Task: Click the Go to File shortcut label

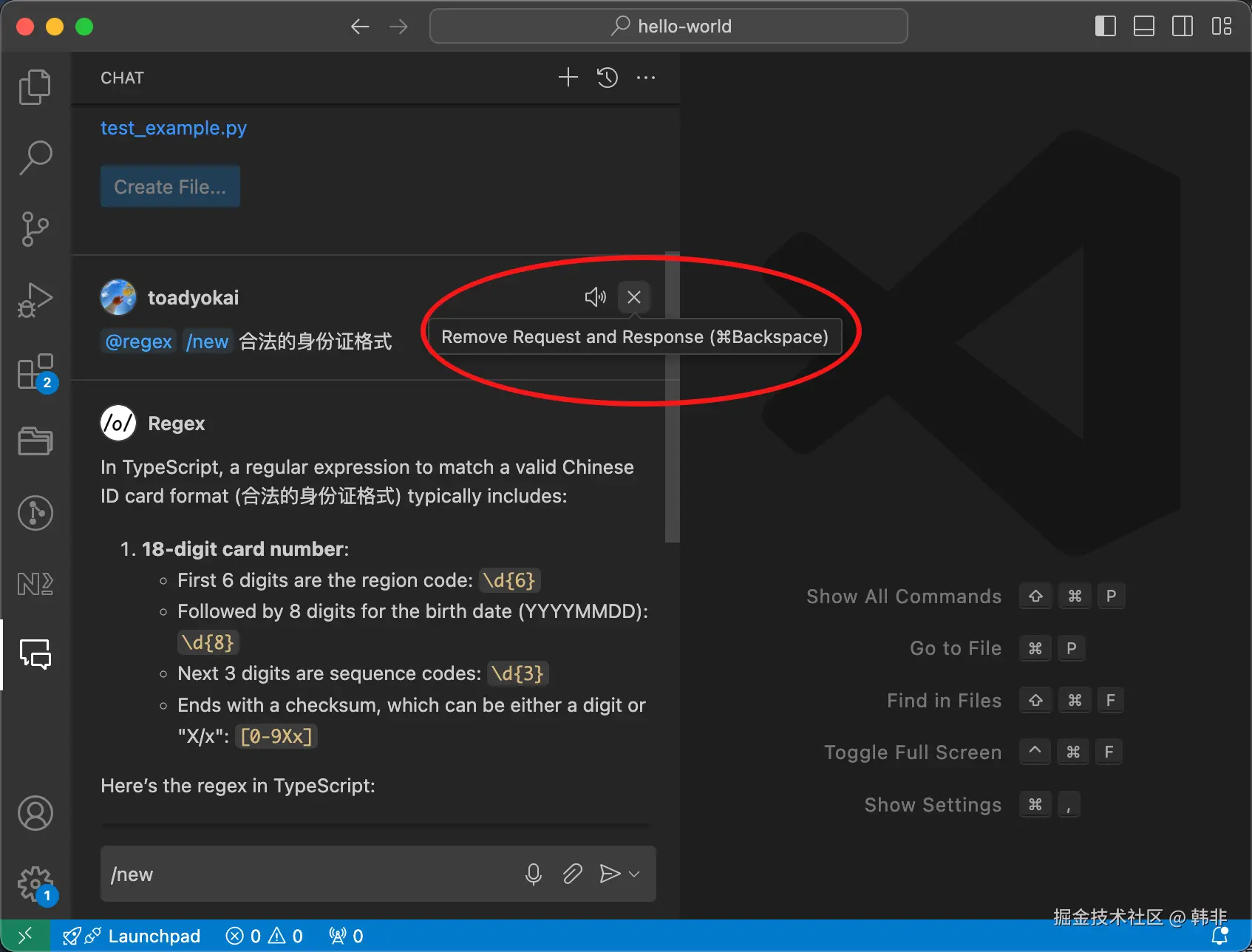Action: [x=956, y=648]
